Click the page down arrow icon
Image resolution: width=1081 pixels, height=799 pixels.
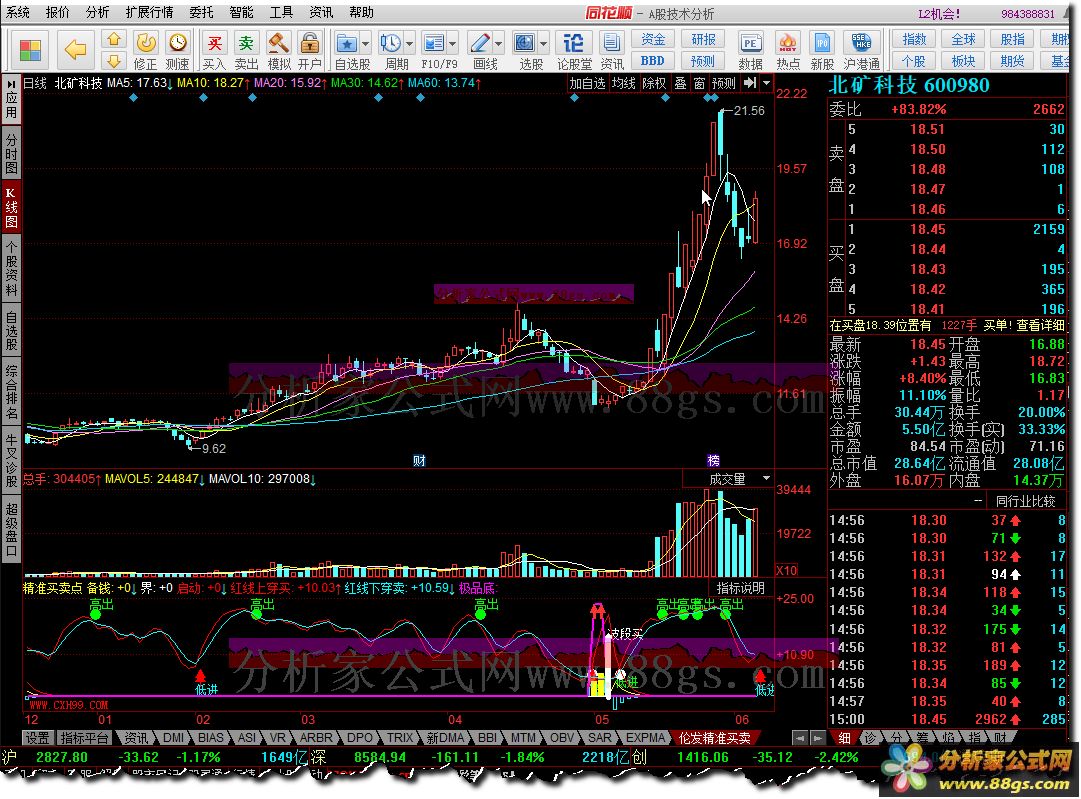point(114,61)
